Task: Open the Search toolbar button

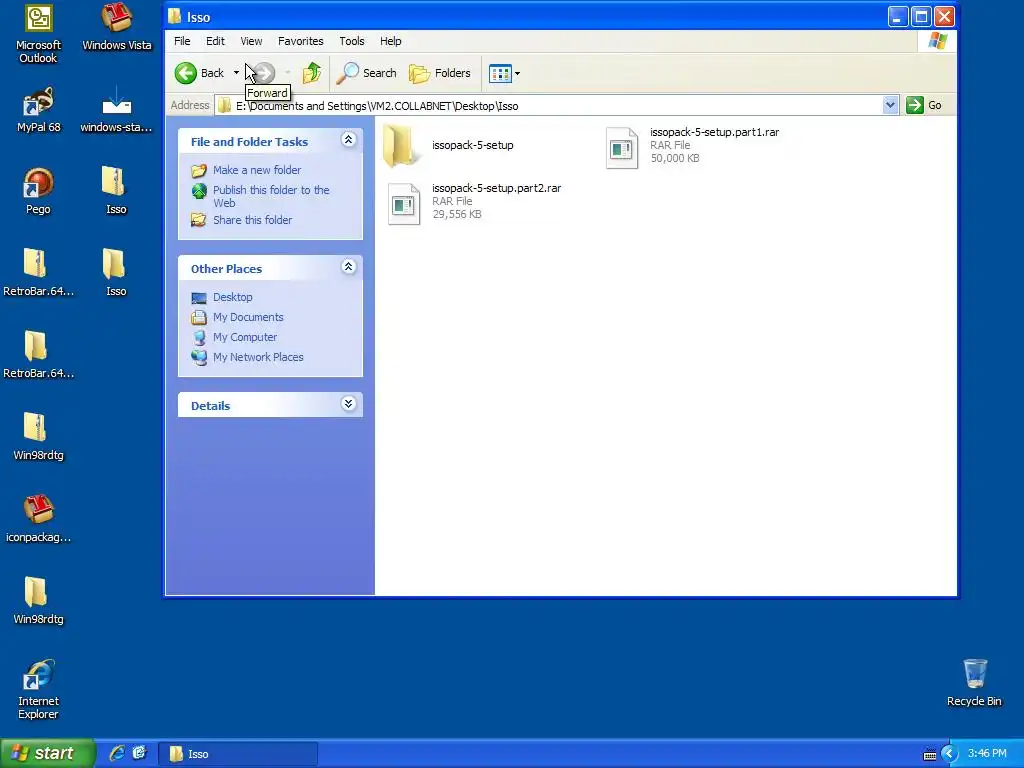Action: [366, 73]
